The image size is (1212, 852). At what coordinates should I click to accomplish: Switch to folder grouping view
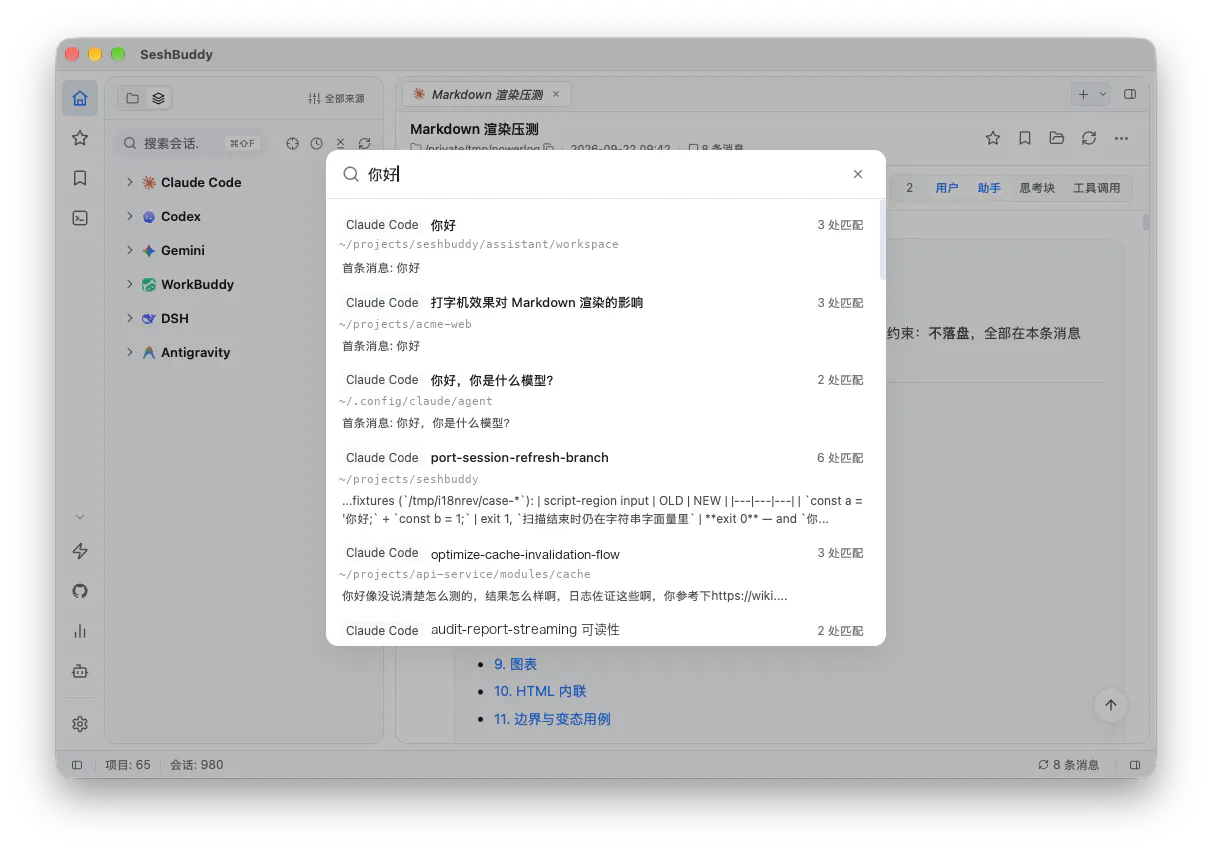click(x=132, y=98)
